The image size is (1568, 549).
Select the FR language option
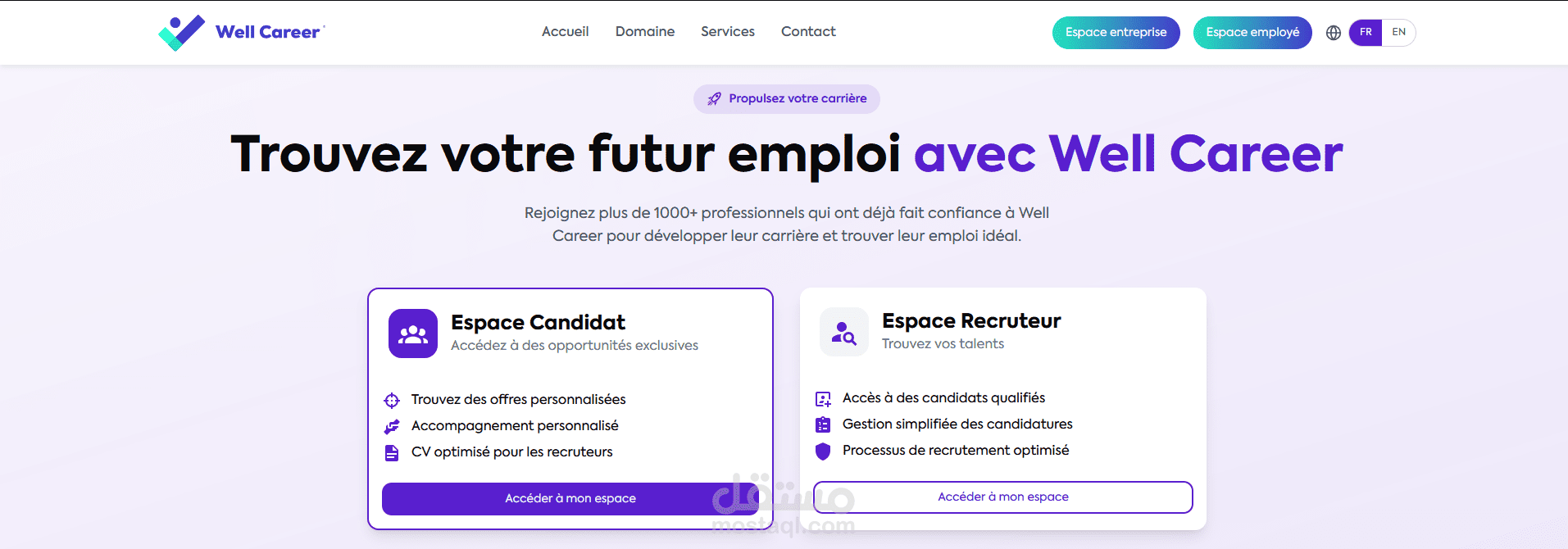tap(1366, 33)
